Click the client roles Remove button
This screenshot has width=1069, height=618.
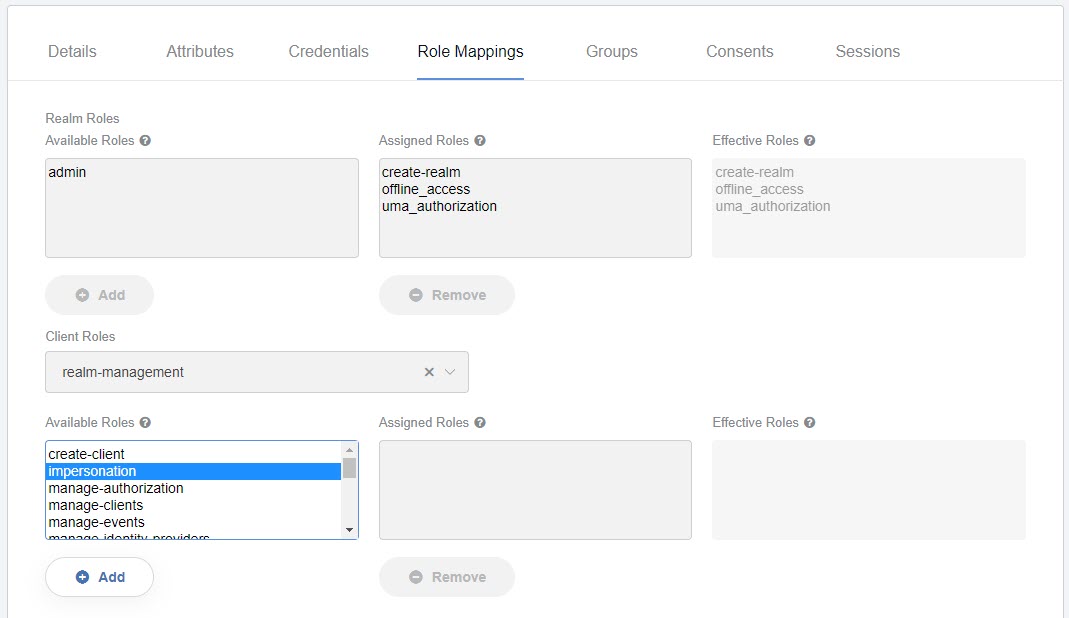(447, 577)
